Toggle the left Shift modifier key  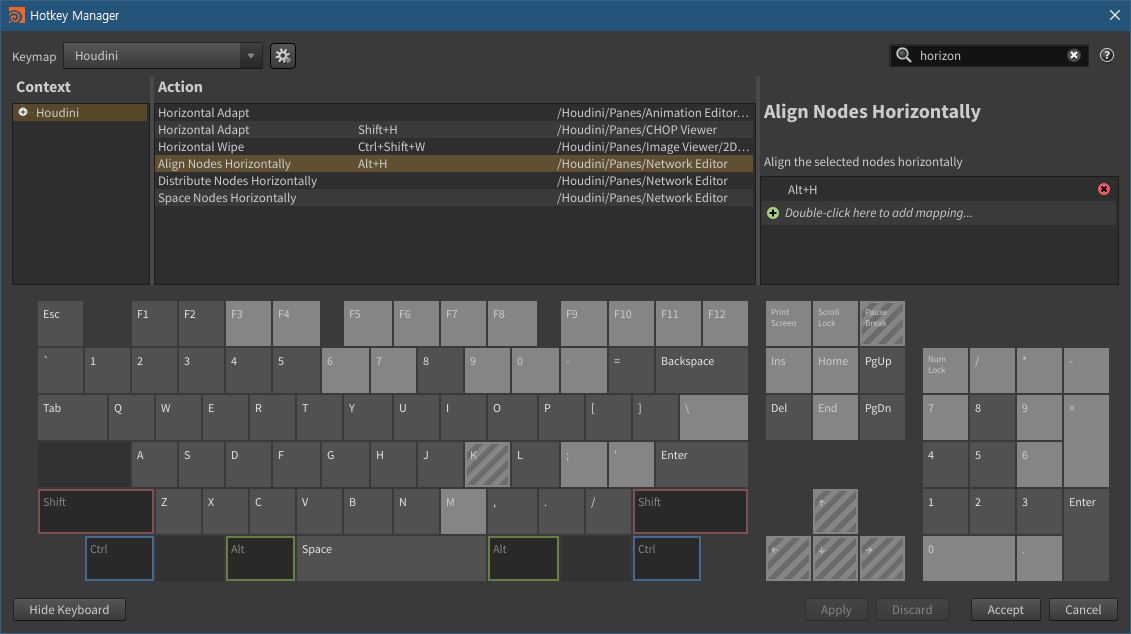pyautogui.click(x=96, y=511)
